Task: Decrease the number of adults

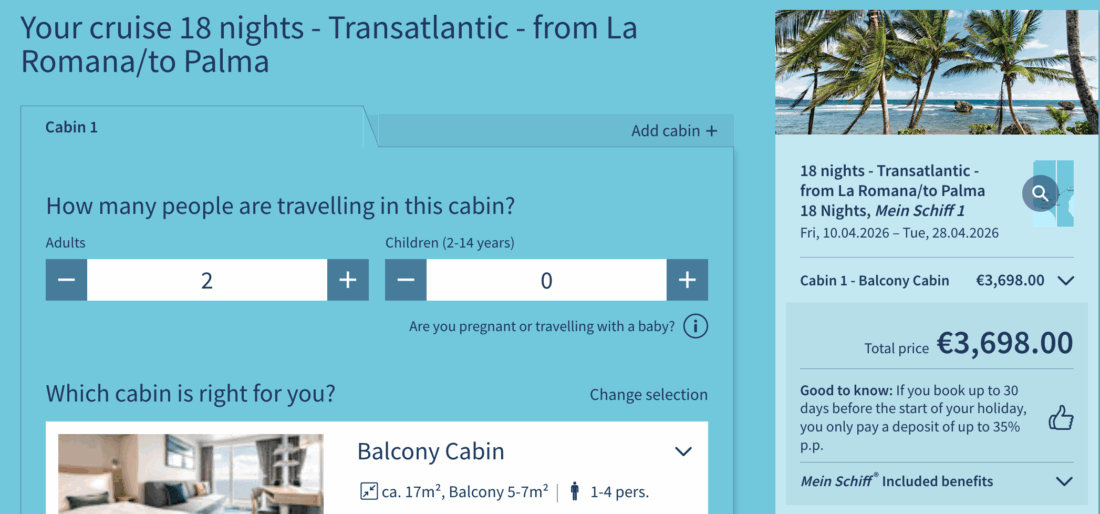Action: click(66, 280)
